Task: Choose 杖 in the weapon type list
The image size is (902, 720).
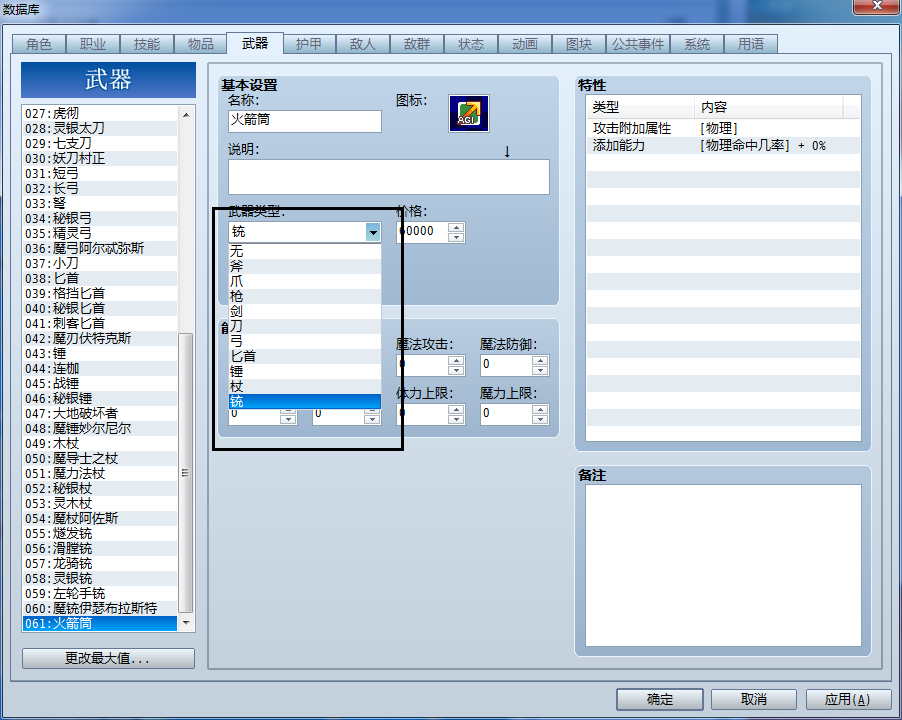Action: pos(304,386)
